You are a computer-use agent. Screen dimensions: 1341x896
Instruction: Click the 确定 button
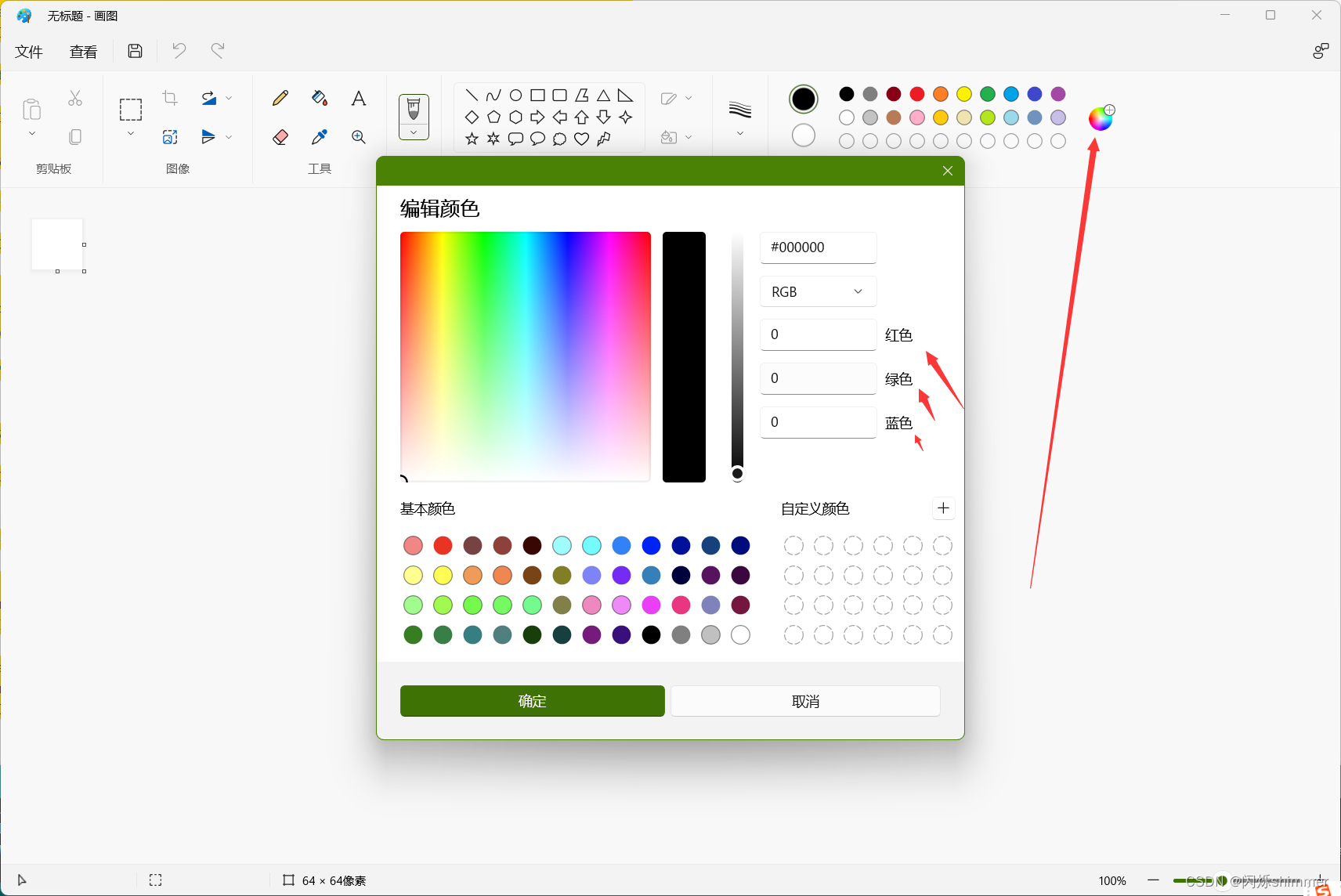533,701
